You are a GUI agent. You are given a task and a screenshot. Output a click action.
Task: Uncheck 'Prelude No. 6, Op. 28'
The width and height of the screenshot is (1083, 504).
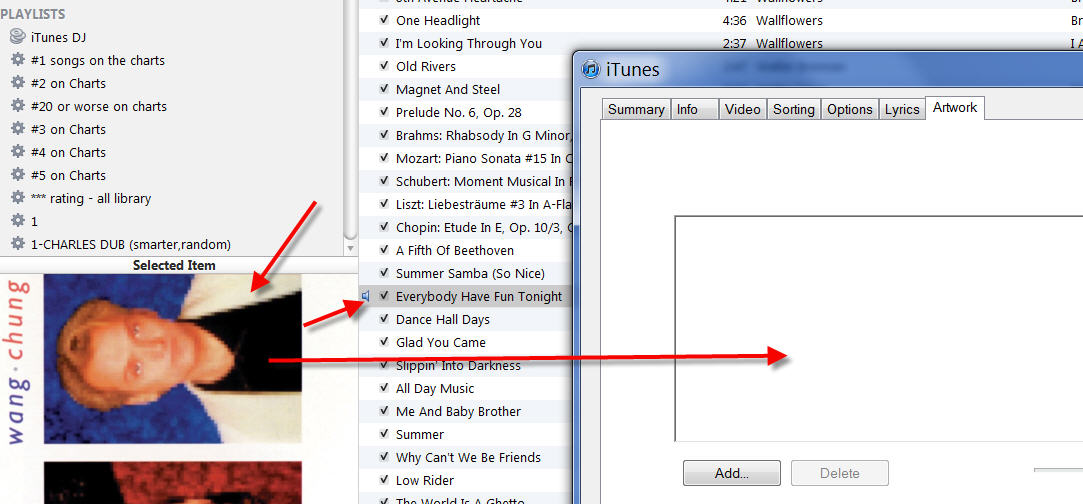(384, 112)
